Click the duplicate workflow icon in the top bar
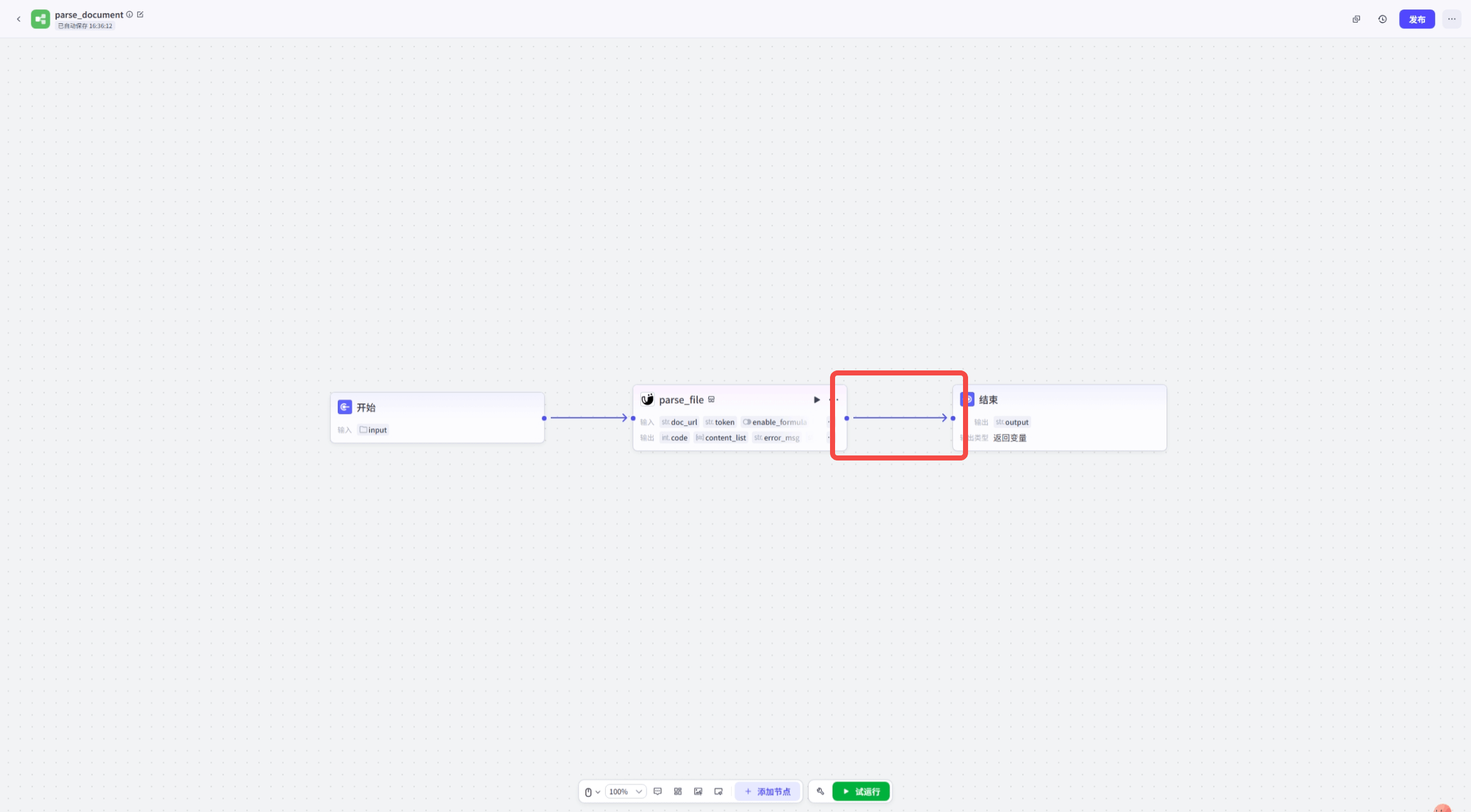 point(1356,19)
